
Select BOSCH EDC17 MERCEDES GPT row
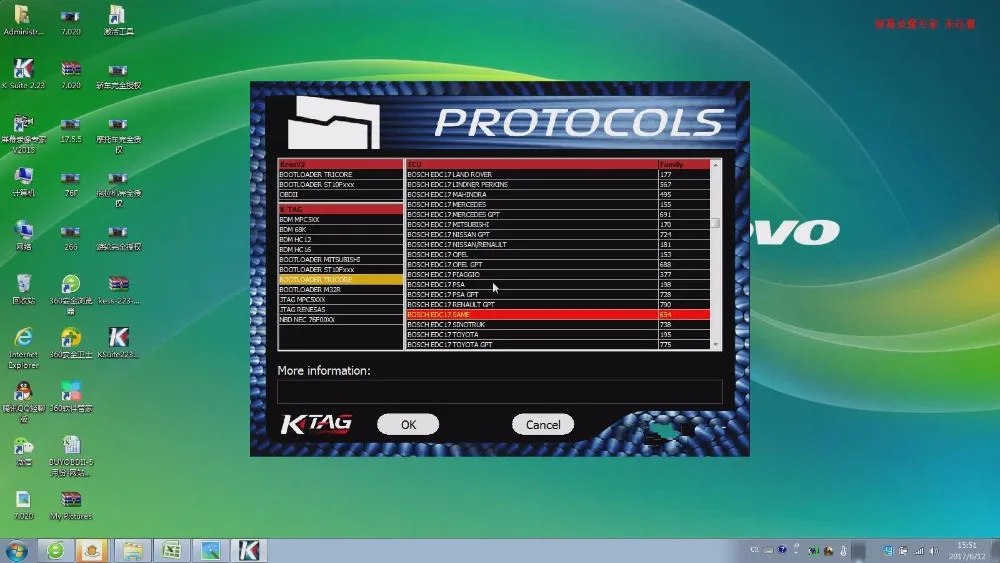click(x=558, y=214)
